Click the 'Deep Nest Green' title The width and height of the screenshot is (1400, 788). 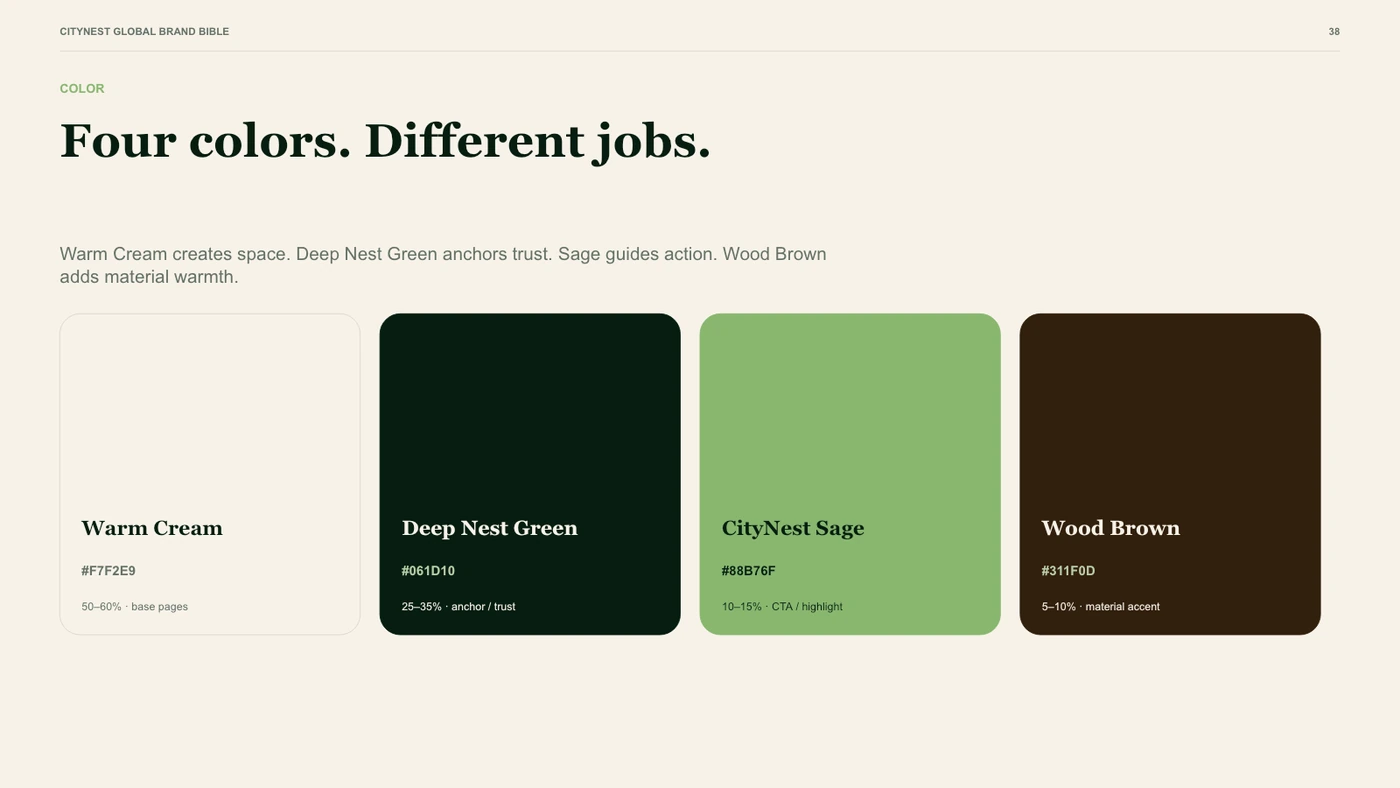point(489,528)
